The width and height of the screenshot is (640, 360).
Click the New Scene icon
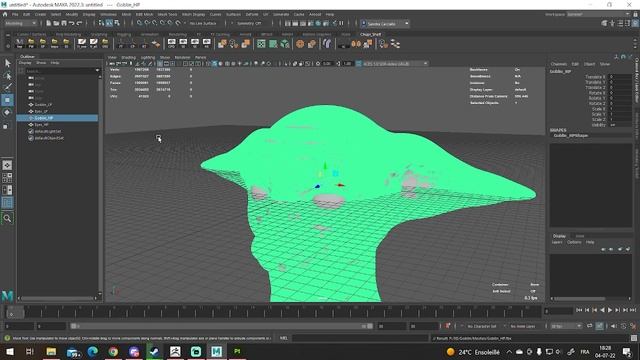48,24
